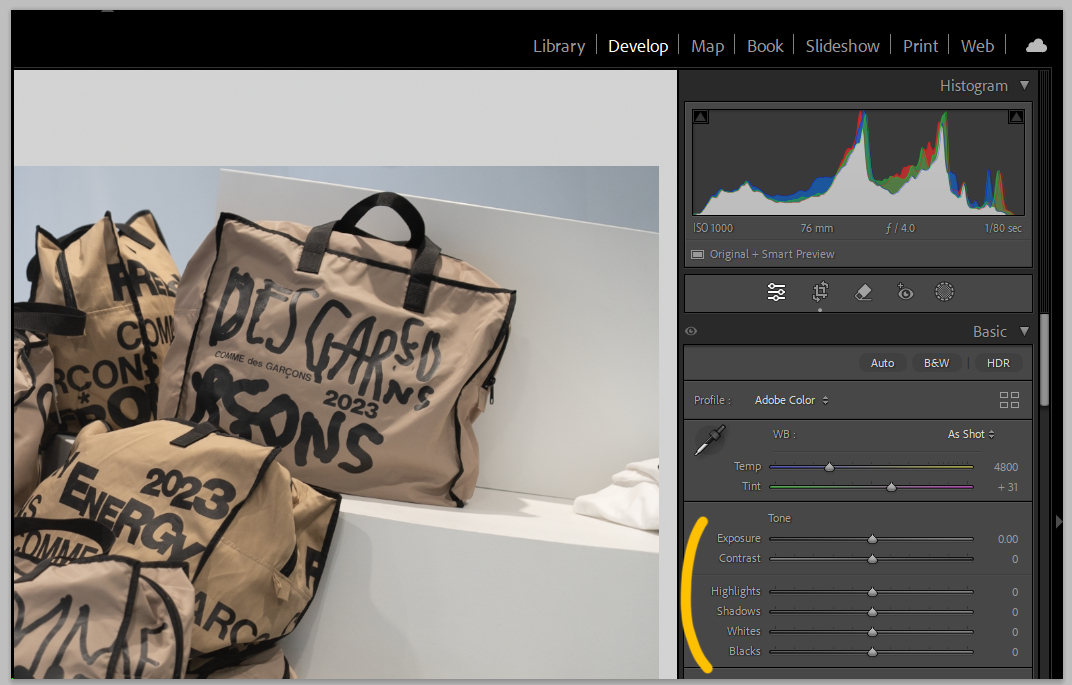The image size is (1072, 685).
Task: Click the Highlights value 0 field
Action: coord(1015,592)
